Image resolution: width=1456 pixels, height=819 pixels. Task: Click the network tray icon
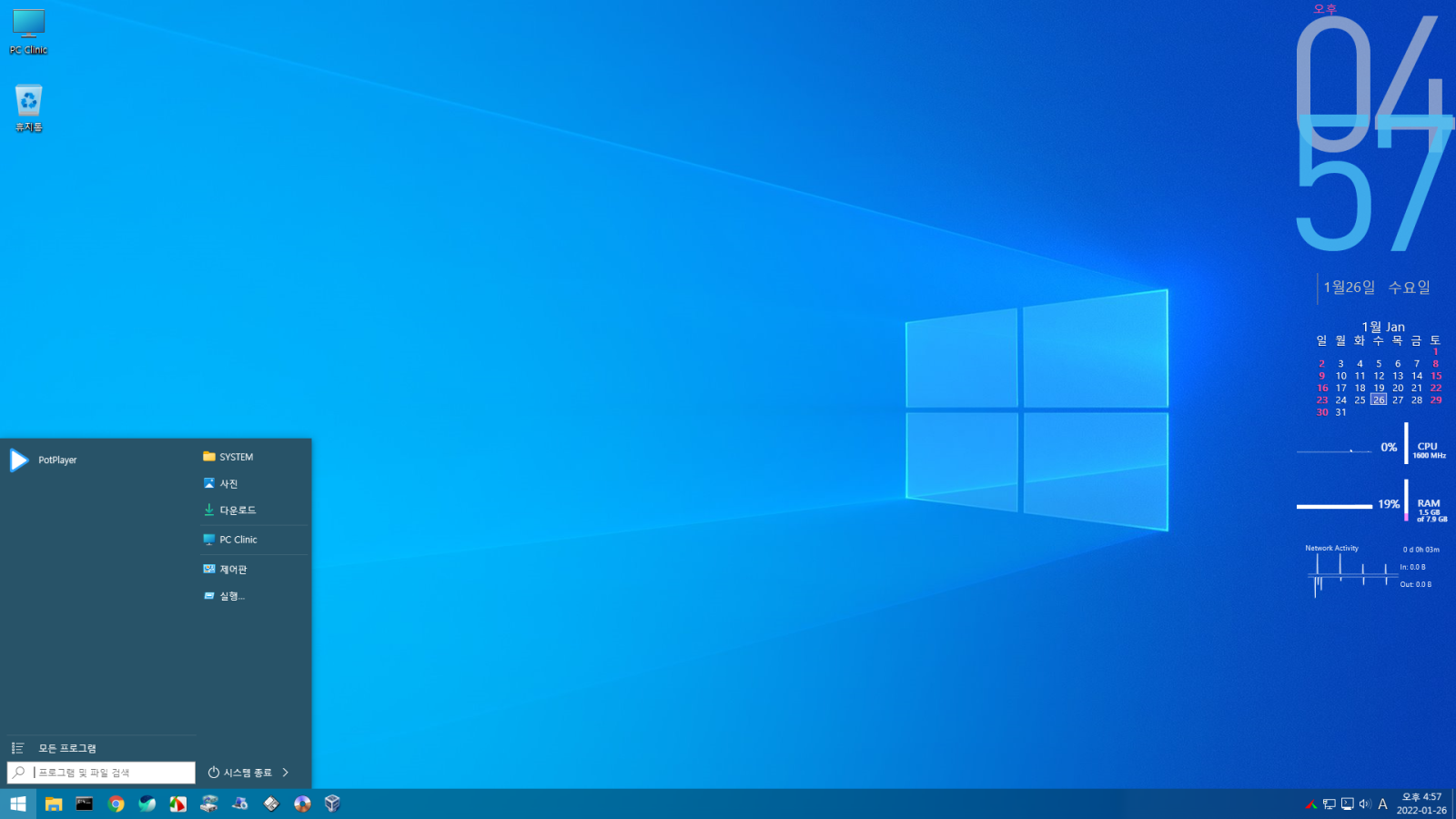pos(1330,804)
